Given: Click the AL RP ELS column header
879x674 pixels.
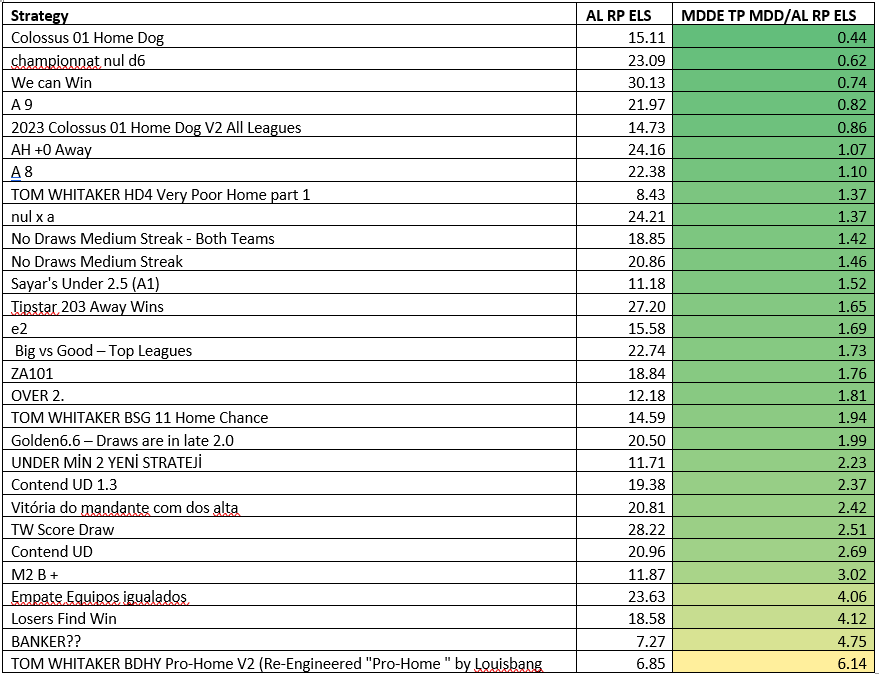Looking at the screenshot, I should [624, 15].
